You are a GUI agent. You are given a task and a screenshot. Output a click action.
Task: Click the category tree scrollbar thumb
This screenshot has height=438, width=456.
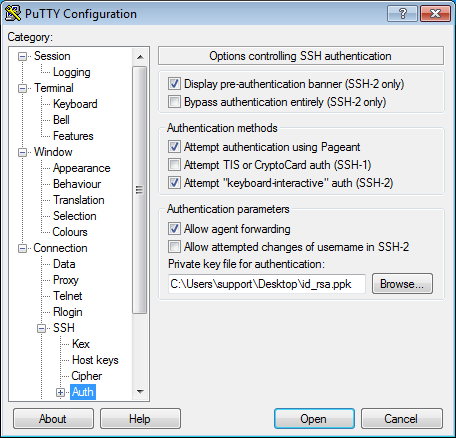[x=140, y=190]
